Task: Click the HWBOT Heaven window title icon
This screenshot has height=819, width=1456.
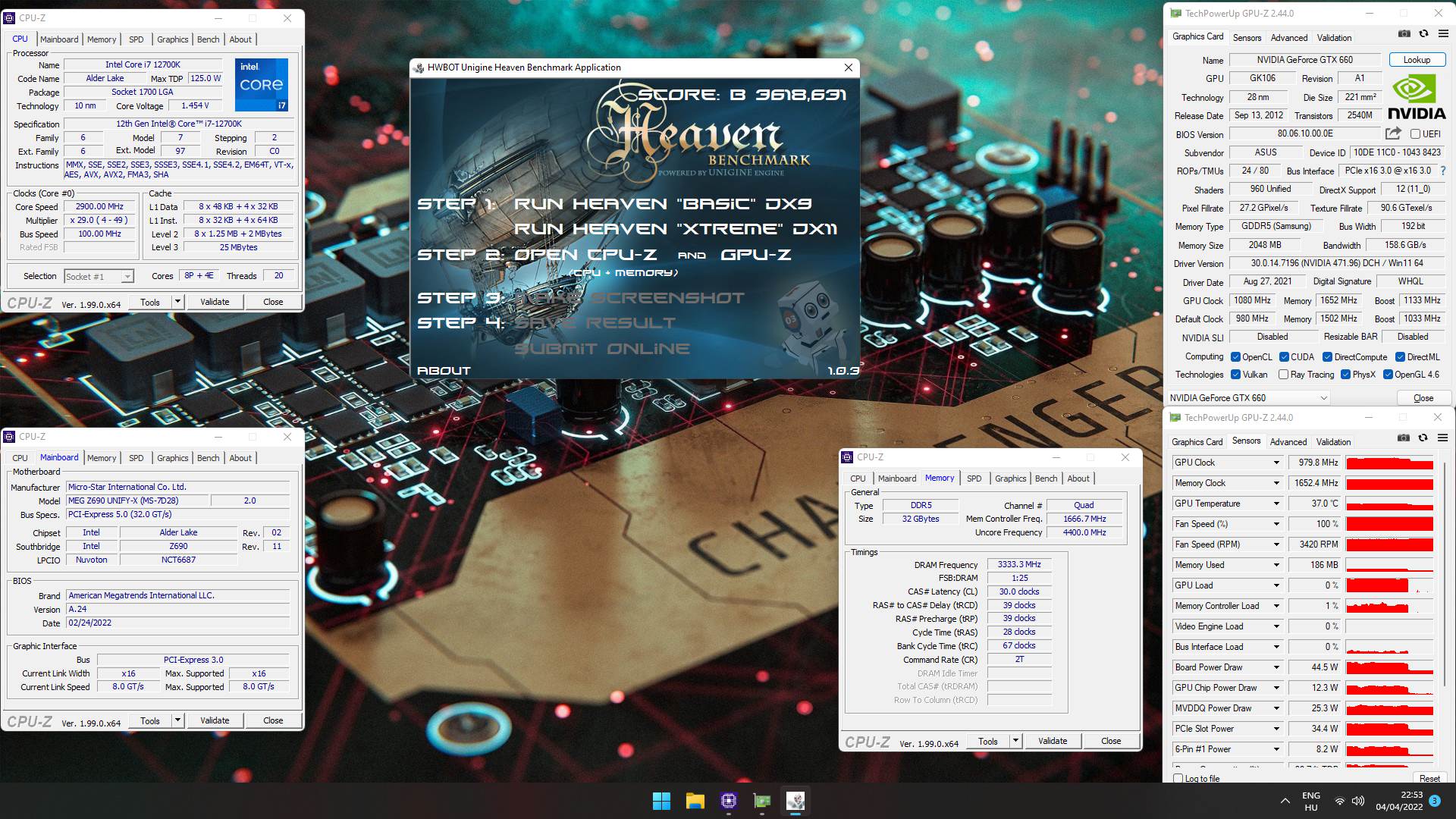Action: [x=419, y=67]
